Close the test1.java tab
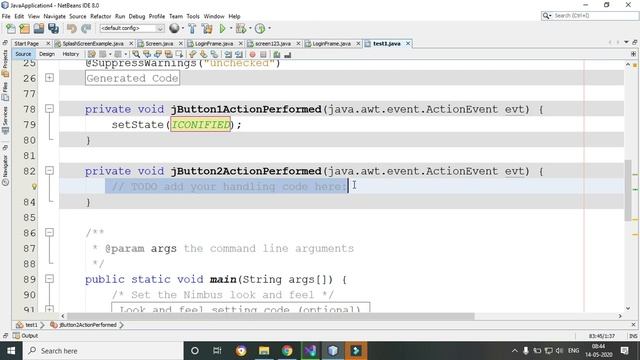Viewport: 640px width, 360px height. [x=408, y=44]
